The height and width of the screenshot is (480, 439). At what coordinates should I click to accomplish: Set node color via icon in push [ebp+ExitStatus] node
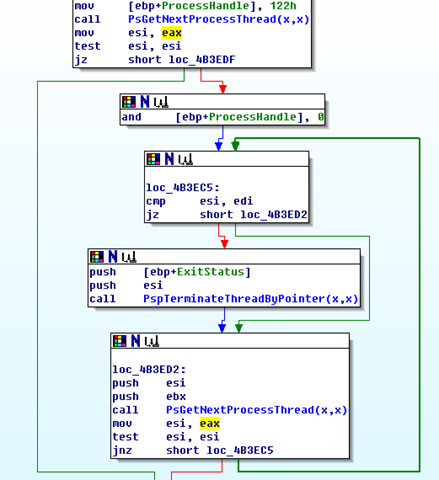pos(97,257)
